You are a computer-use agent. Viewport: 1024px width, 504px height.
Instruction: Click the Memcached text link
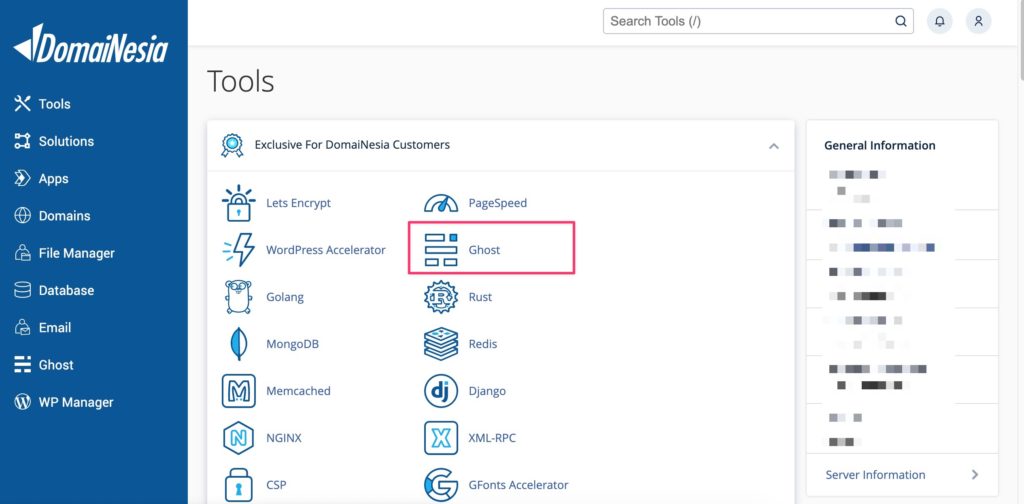pyautogui.click(x=298, y=391)
